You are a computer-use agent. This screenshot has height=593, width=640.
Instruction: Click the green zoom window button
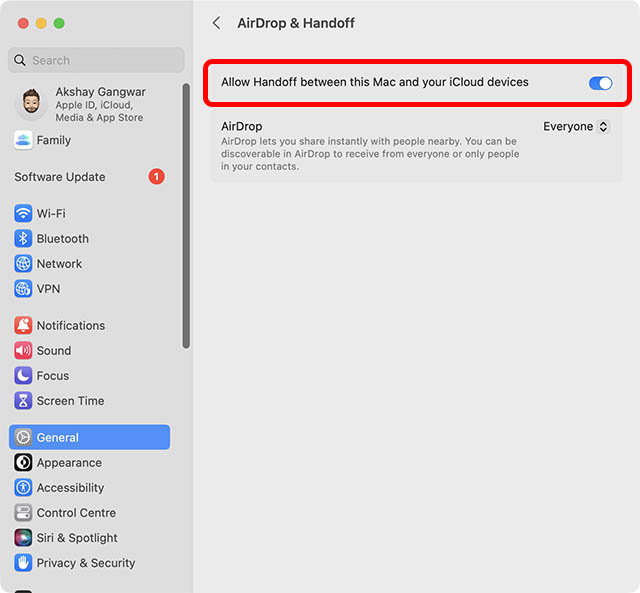click(x=59, y=23)
